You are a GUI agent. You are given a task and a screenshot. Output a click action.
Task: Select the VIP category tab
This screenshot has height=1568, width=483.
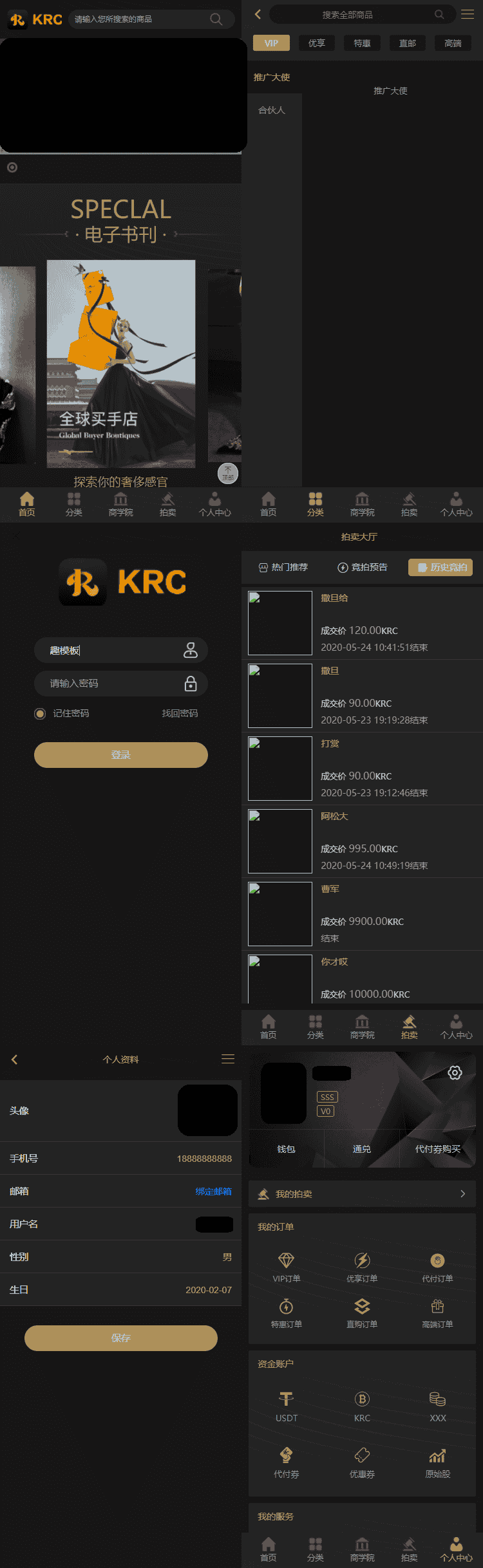271,43
